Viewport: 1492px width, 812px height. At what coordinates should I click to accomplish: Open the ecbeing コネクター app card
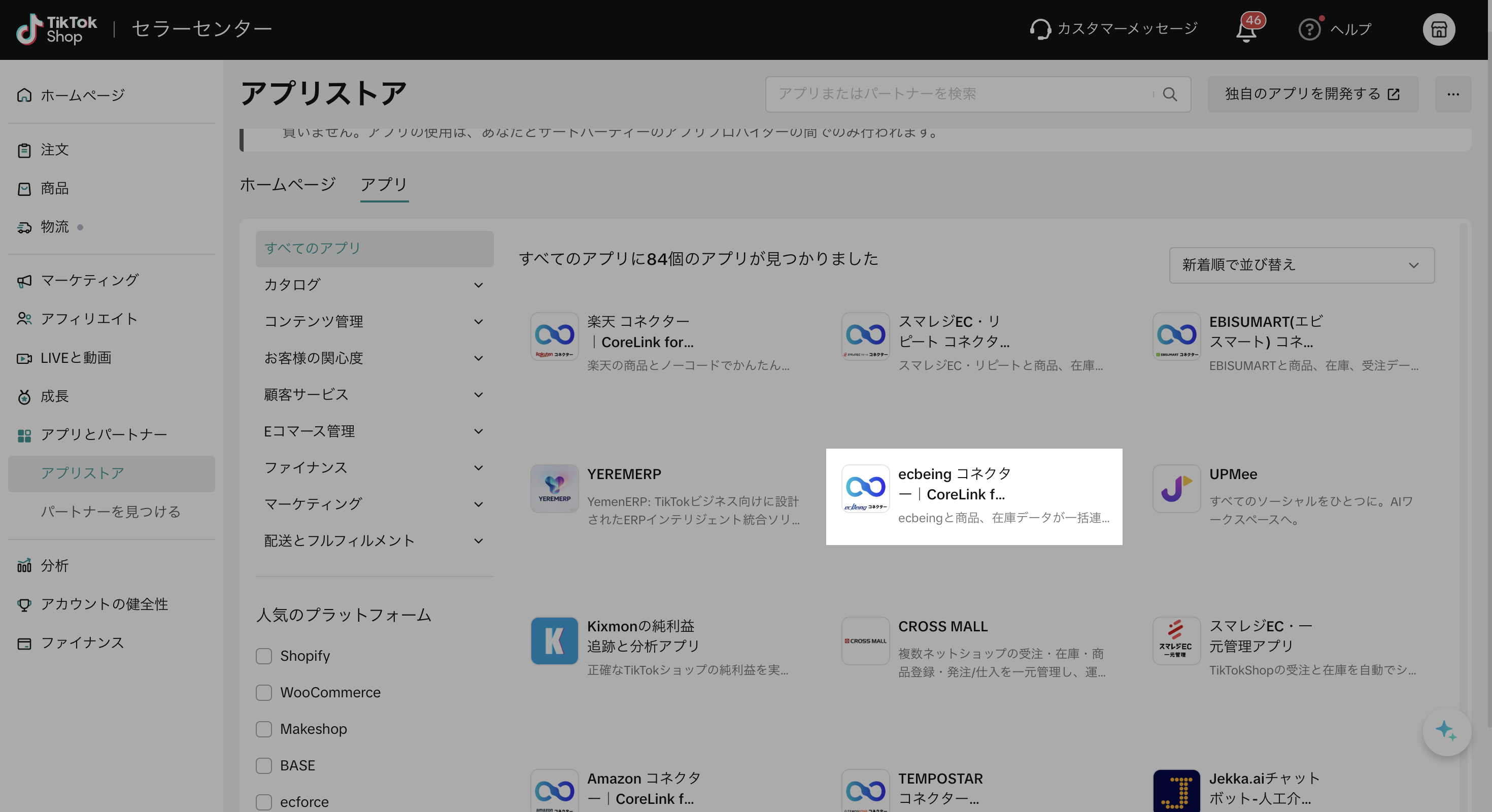(x=974, y=496)
